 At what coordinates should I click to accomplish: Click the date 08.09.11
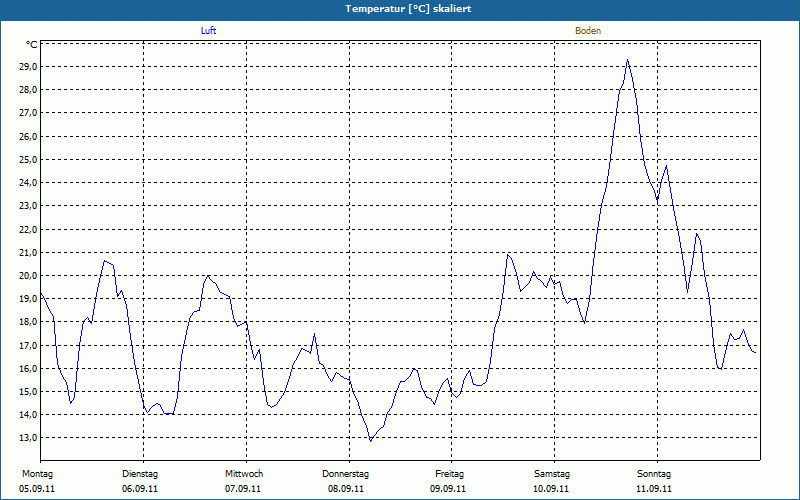click(x=346, y=489)
